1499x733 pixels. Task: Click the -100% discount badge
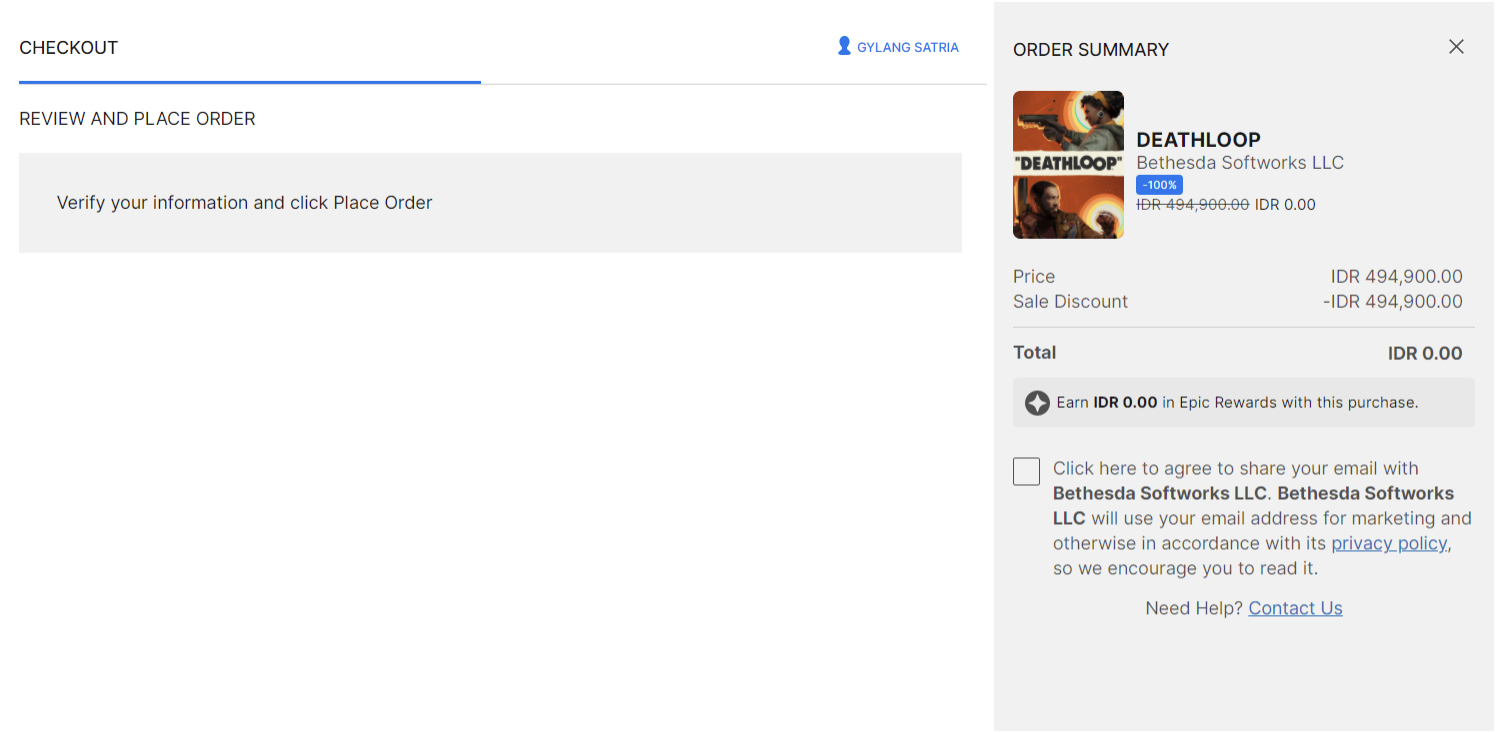[x=1159, y=185]
